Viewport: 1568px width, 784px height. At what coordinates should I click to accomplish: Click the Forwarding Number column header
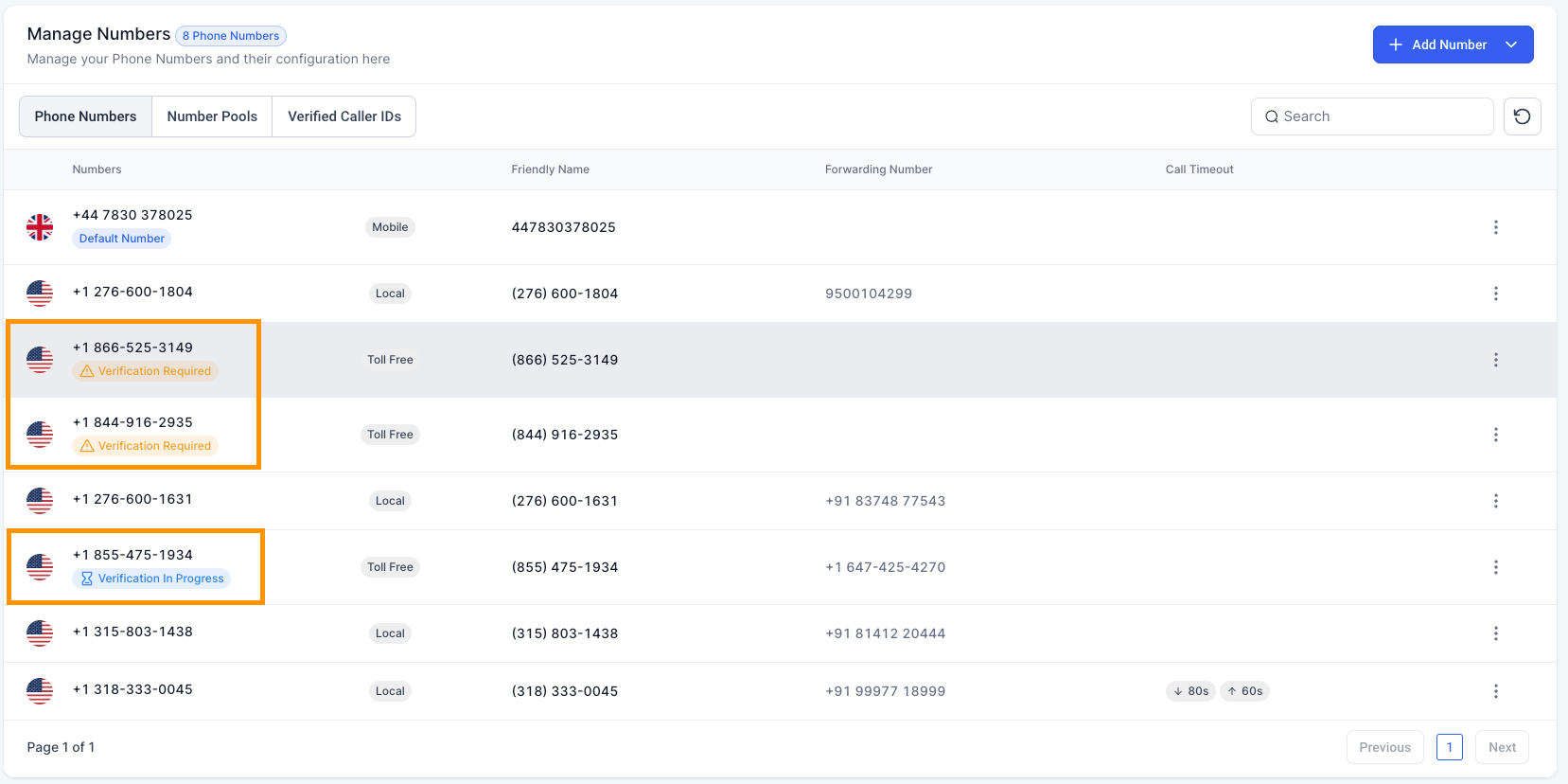(878, 169)
